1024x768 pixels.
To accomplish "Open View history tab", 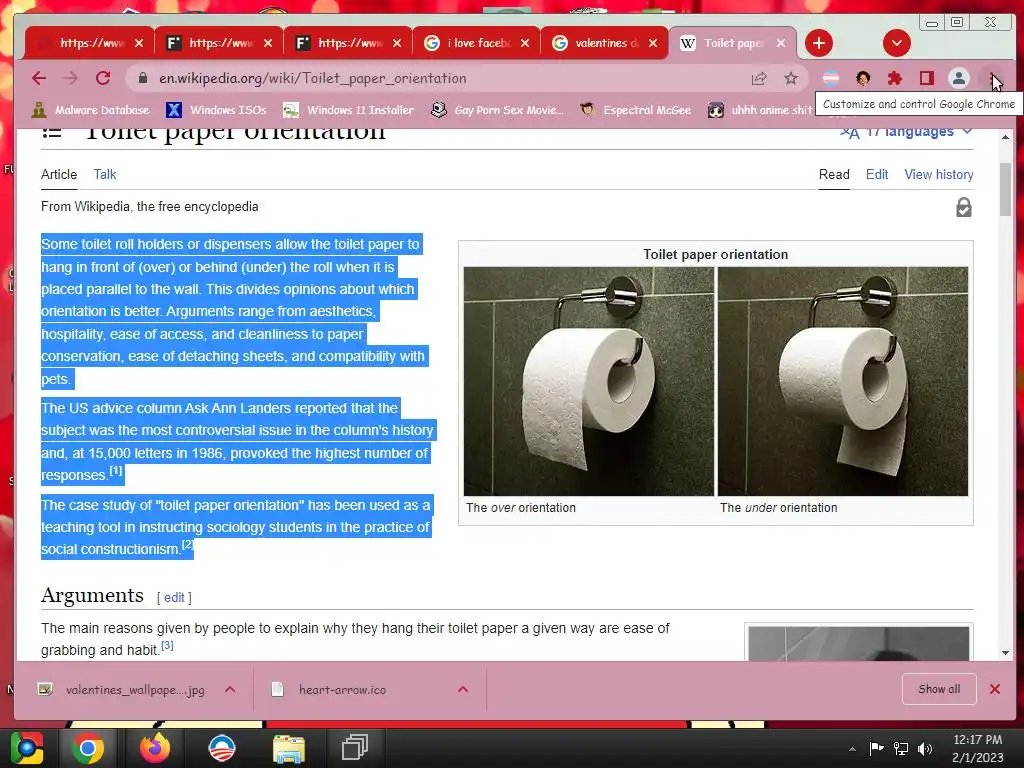I will point(938,174).
